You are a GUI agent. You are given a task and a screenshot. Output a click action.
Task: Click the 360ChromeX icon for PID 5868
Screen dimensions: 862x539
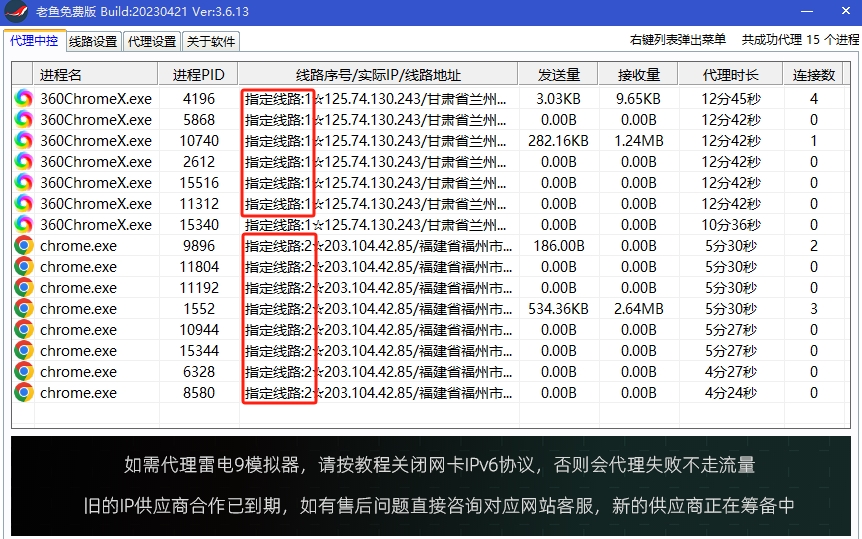click(24, 119)
